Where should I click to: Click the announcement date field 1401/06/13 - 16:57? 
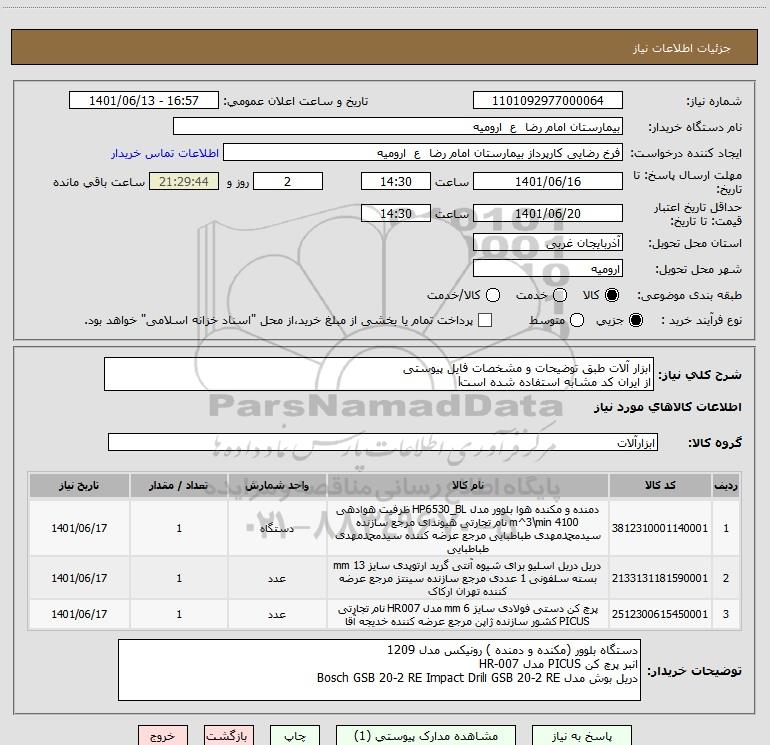click(144, 100)
